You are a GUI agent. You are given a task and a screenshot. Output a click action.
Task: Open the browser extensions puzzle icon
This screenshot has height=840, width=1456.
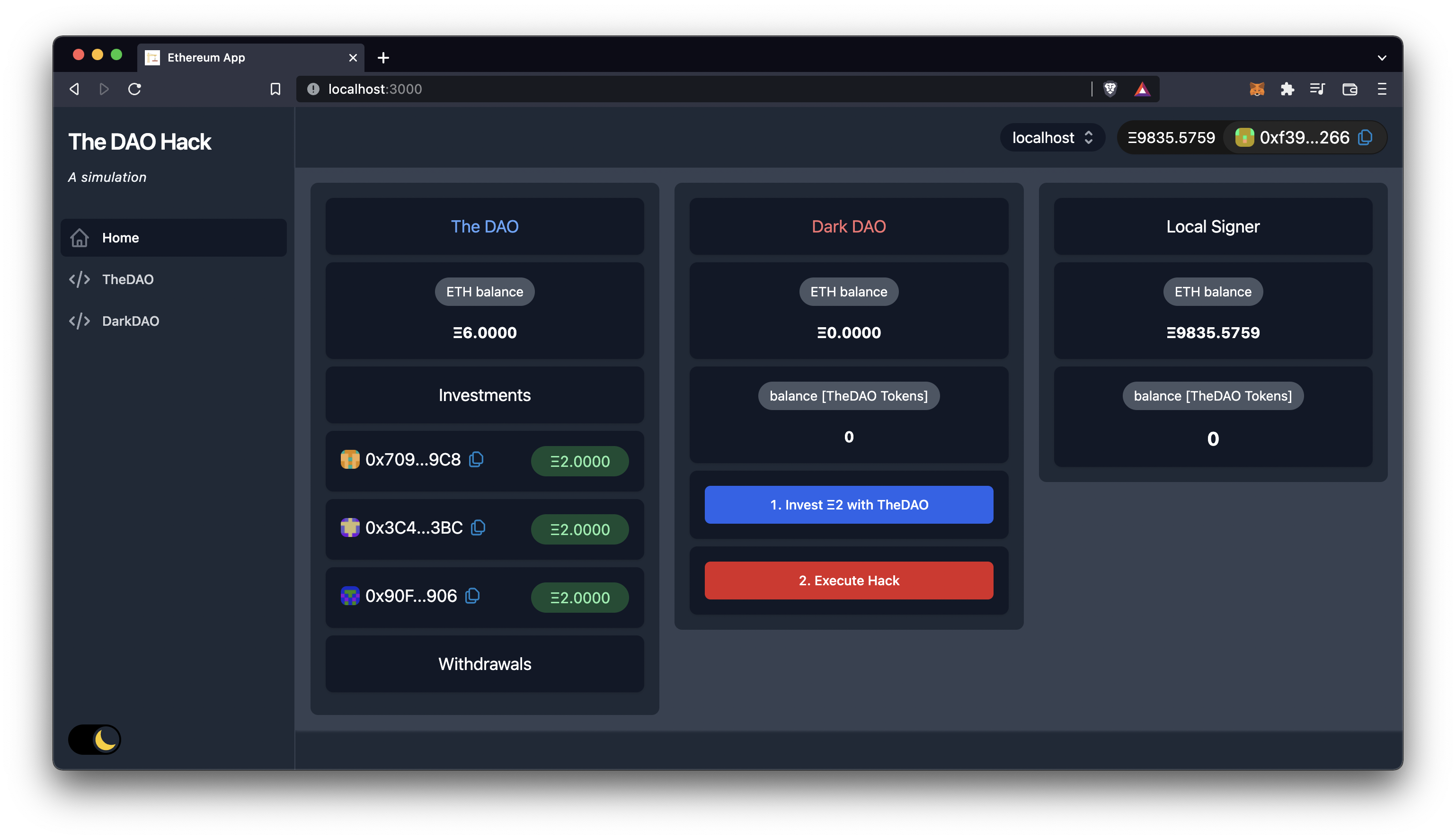click(x=1287, y=89)
